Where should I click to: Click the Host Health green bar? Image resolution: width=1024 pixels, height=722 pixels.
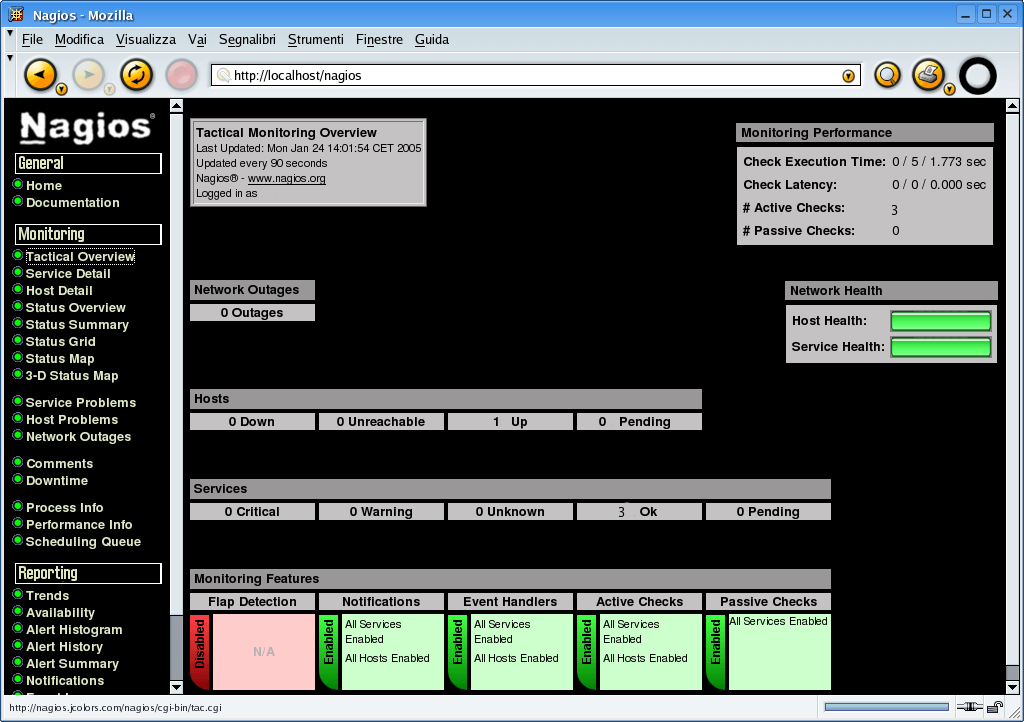pos(940,321)
